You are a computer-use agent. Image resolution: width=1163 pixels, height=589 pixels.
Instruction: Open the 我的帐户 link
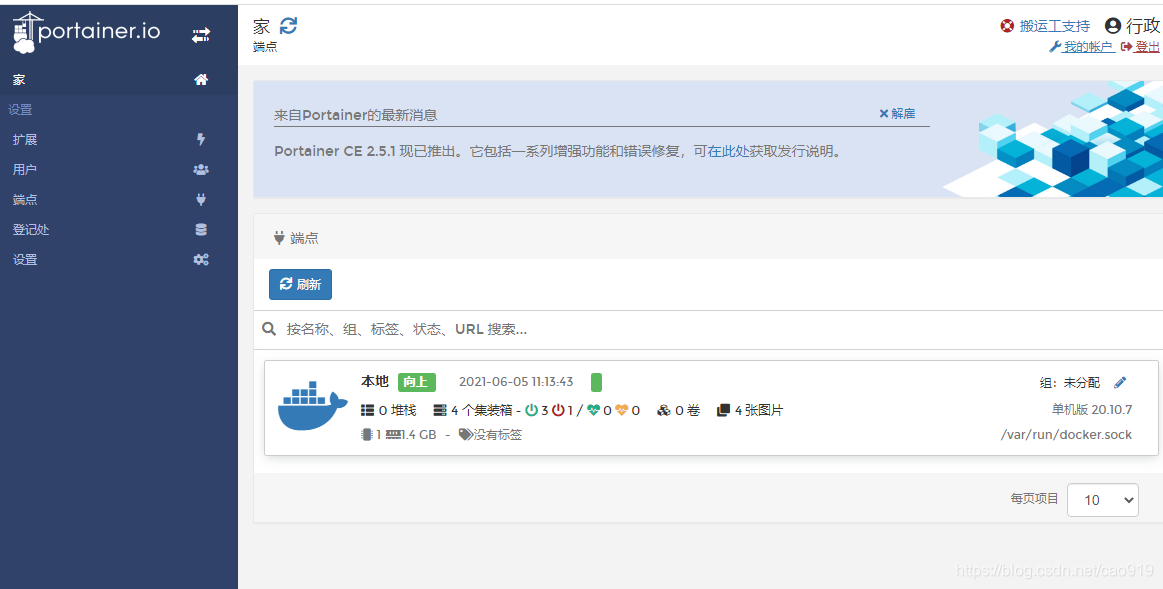(1082, 47)
